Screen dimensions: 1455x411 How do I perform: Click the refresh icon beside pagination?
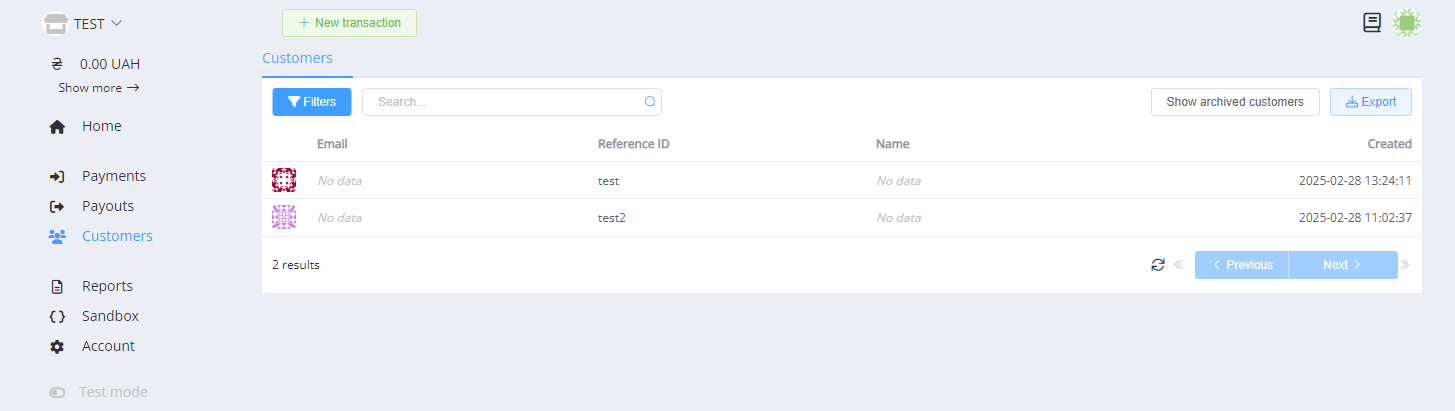[1158, 265]
